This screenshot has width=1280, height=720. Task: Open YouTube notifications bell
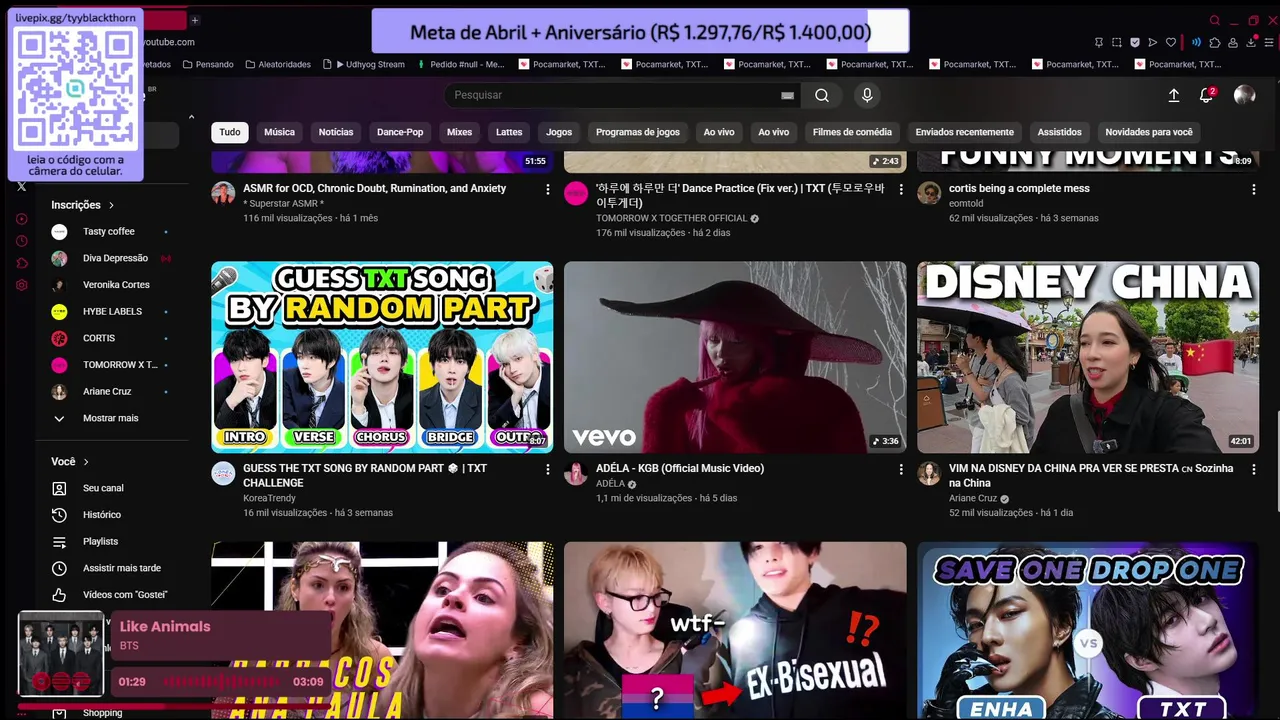click(x=1207, y=95)
